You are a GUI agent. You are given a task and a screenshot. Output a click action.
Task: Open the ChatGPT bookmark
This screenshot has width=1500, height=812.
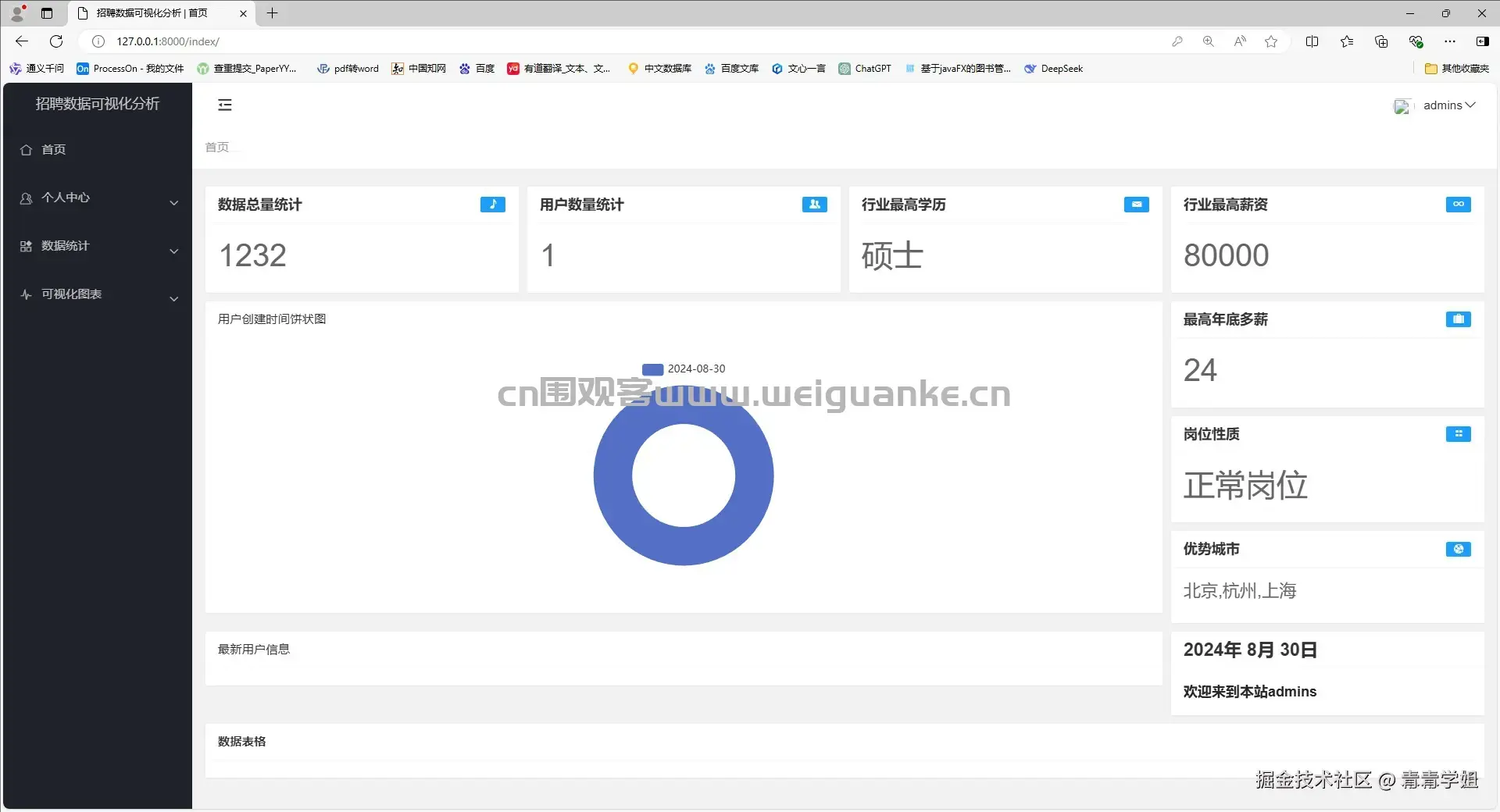pyautogui.click(x=865, y=69)
